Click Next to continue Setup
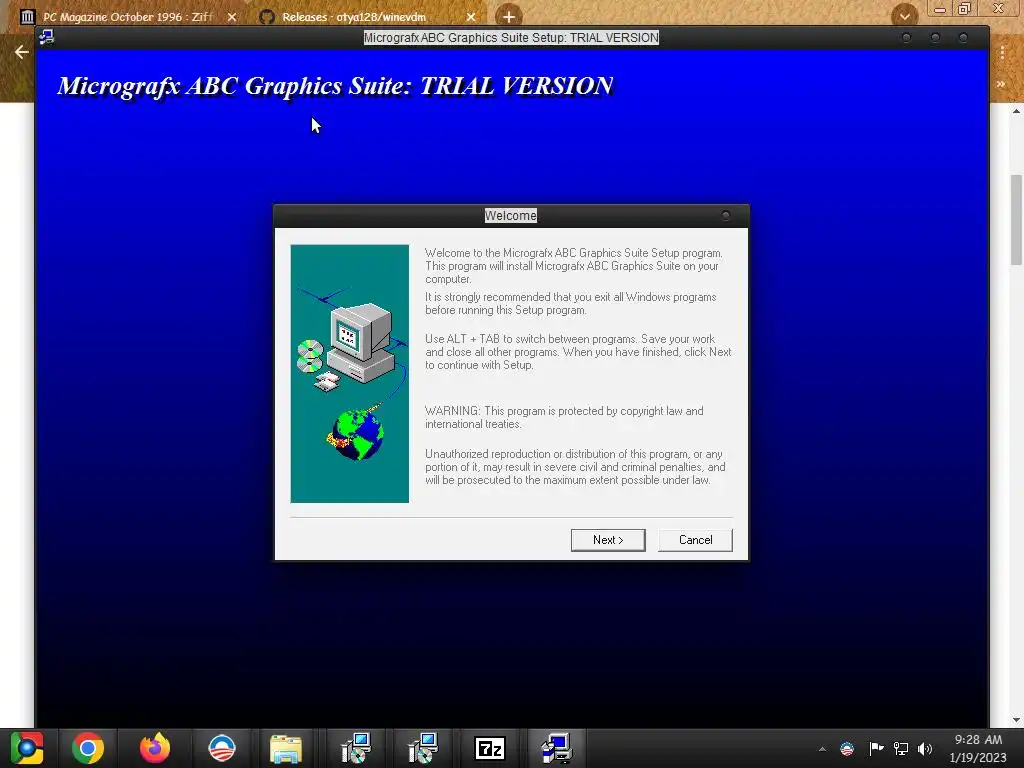The height and width of the screenshot is (768, 1024). 608,540
